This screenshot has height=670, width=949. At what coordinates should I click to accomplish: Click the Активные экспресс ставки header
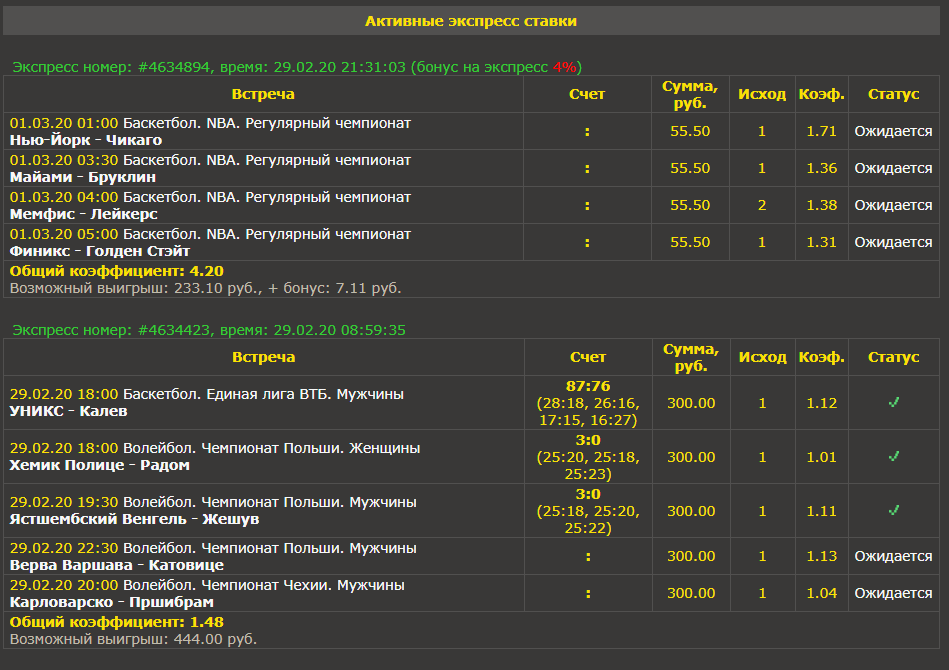[470, 21]
